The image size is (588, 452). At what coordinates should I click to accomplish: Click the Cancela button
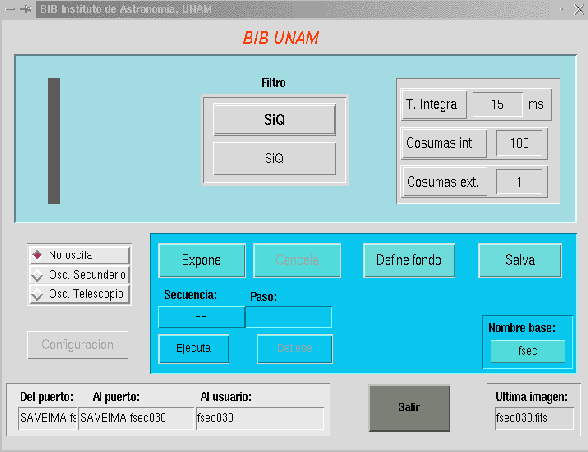click(297, 260)
